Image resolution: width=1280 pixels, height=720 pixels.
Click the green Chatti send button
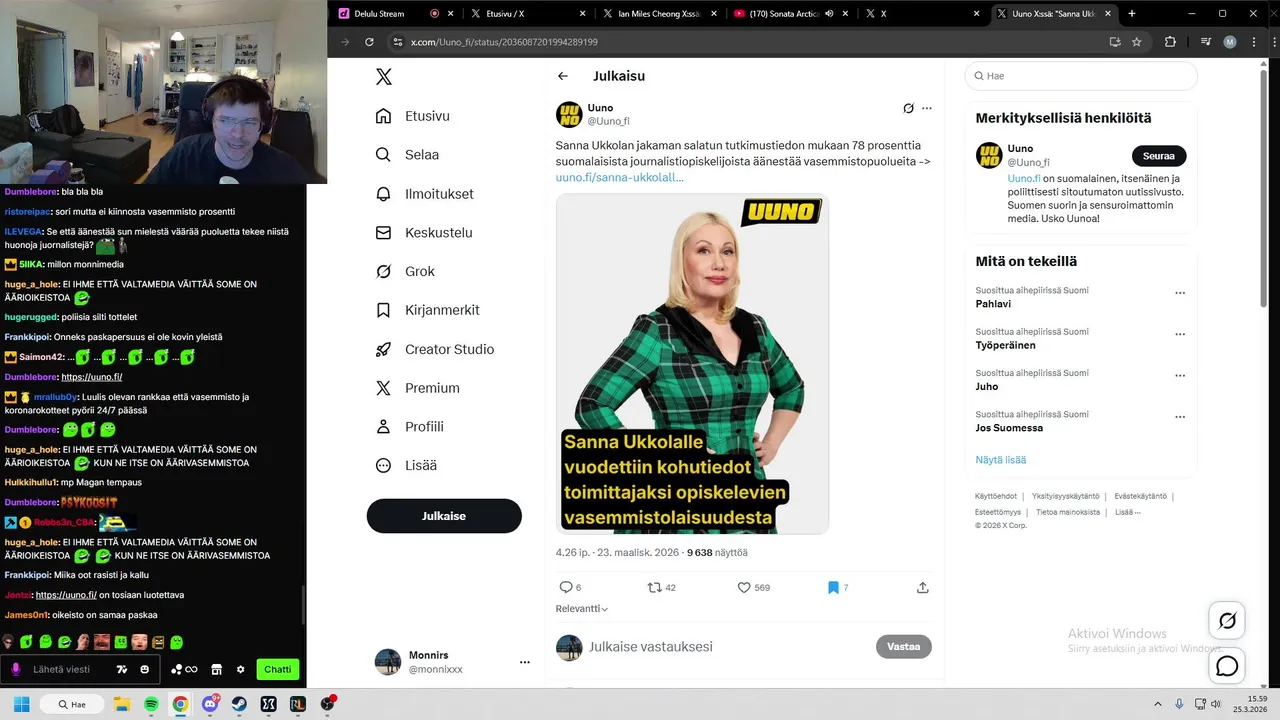pyautogui.click(x=277, y=669)
